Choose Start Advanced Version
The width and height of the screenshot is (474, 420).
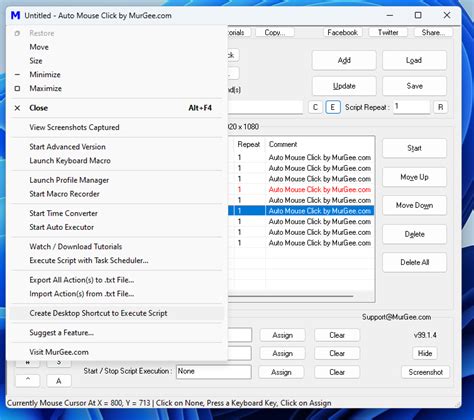(117, 147)
